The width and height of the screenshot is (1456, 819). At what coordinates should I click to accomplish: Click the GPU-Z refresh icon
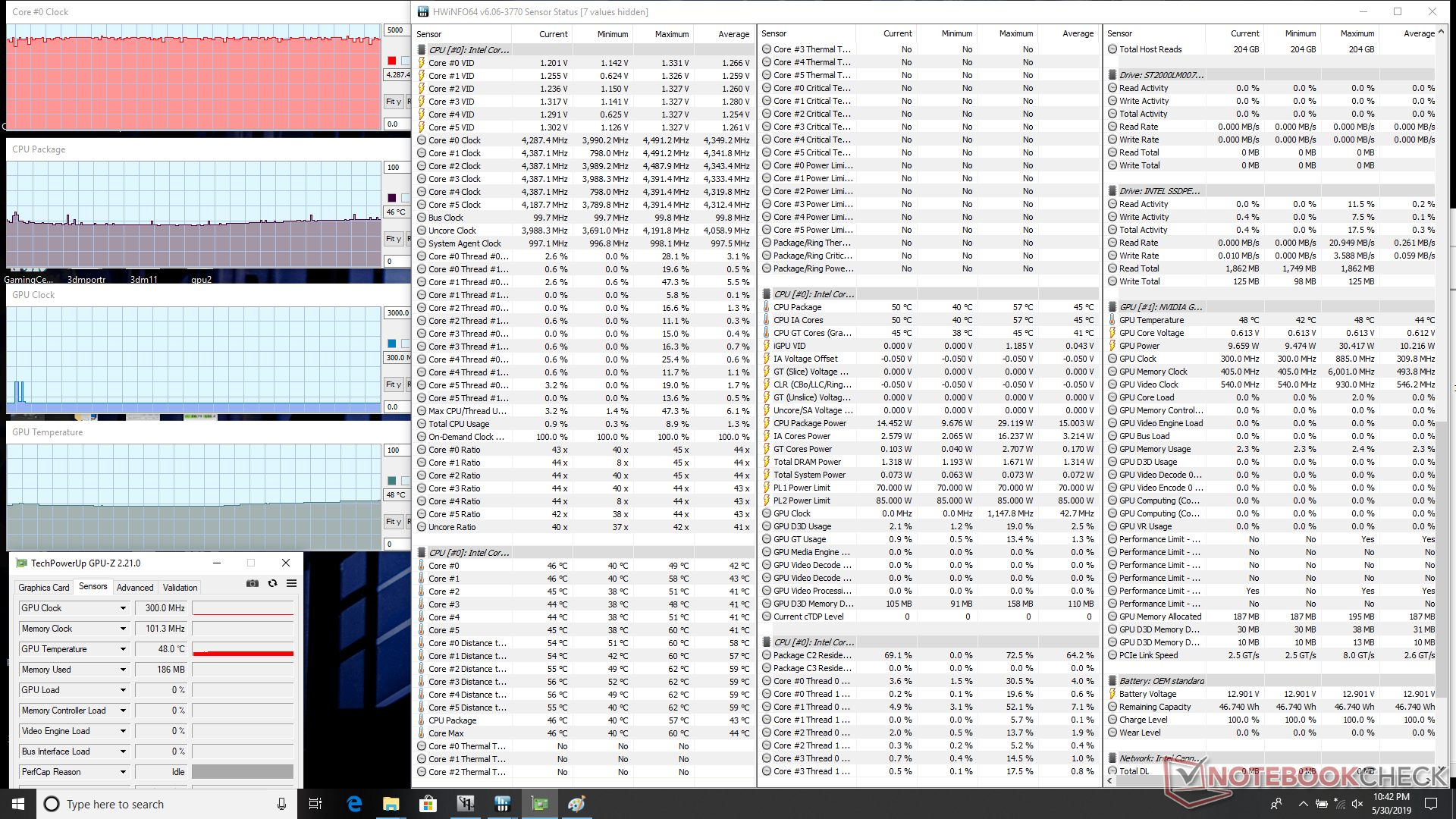pos(272,583)
